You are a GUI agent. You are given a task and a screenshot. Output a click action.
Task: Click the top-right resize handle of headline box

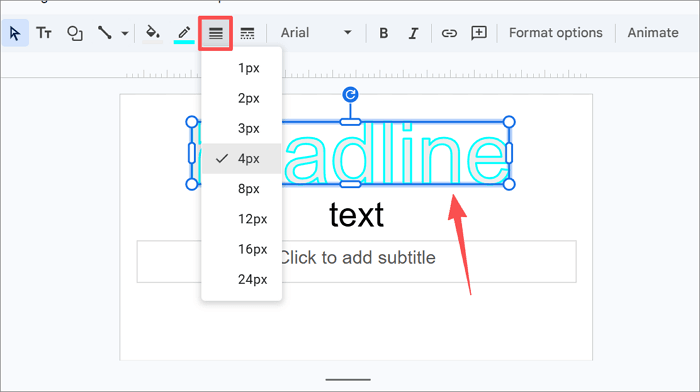(x=509, y=122)
